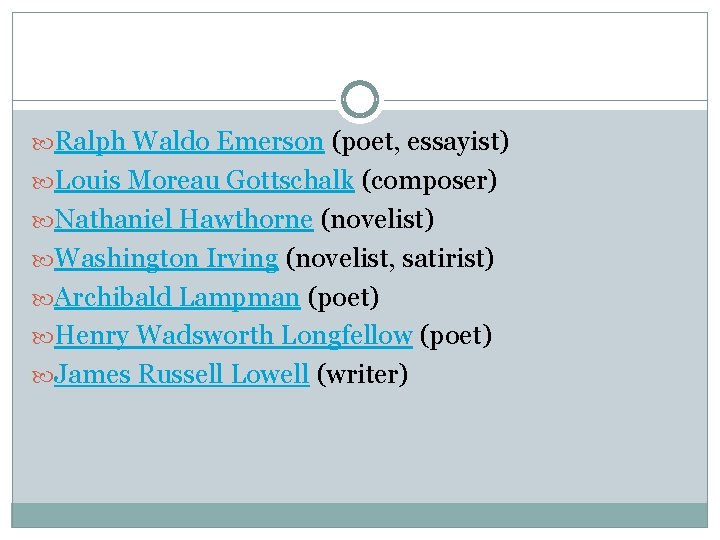The width and height of the screenshot is (720, 540).
Task: Visit the Archibald Lampman link
Action: pos(176,297)
